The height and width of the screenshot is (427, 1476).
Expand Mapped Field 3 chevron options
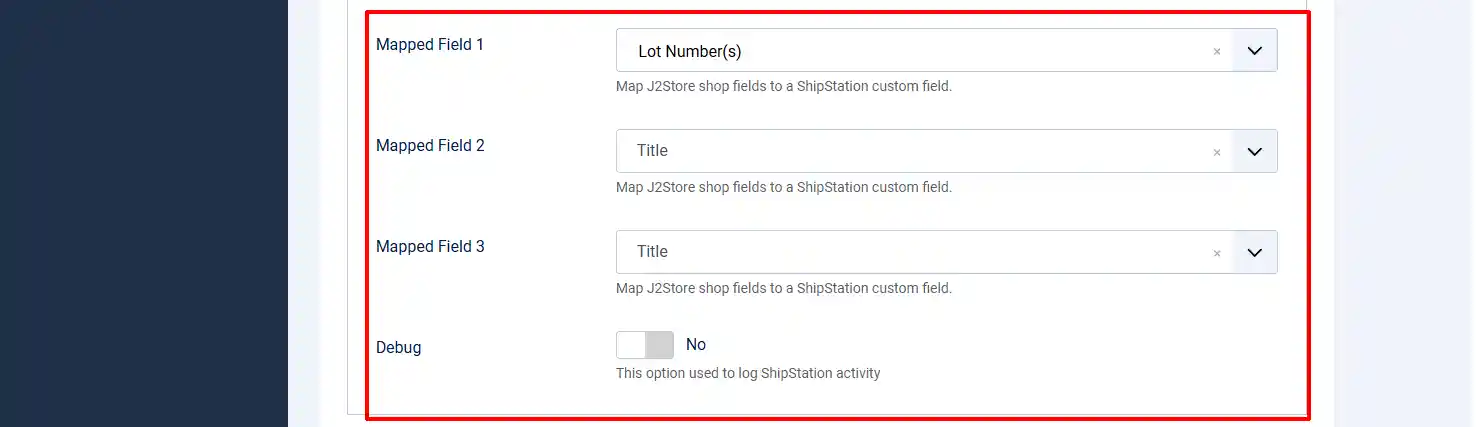(x=1255, y=252)
